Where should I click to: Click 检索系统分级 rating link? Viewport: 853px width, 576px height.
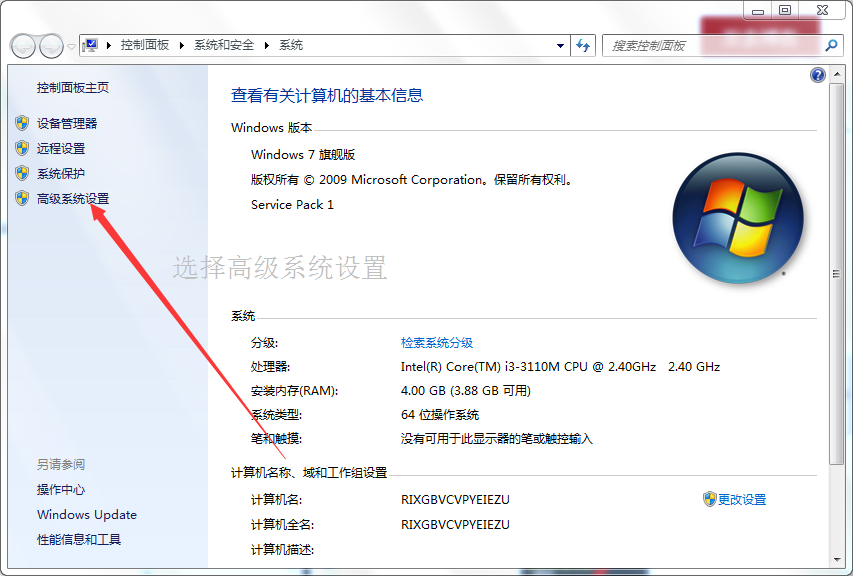click(x=437, y=343)
